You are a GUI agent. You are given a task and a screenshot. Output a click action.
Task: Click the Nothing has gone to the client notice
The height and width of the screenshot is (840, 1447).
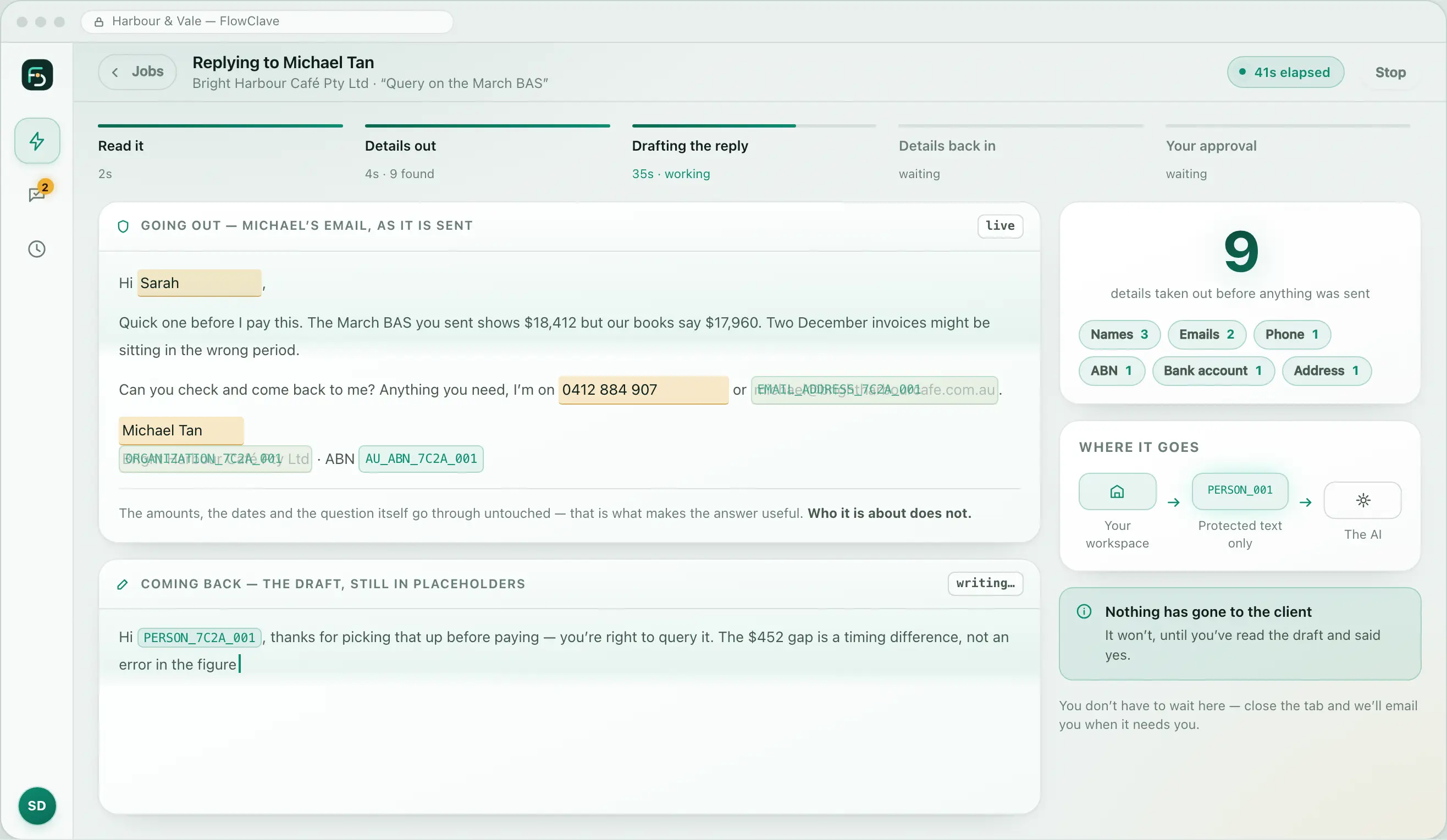click(x=1240, y=634)
